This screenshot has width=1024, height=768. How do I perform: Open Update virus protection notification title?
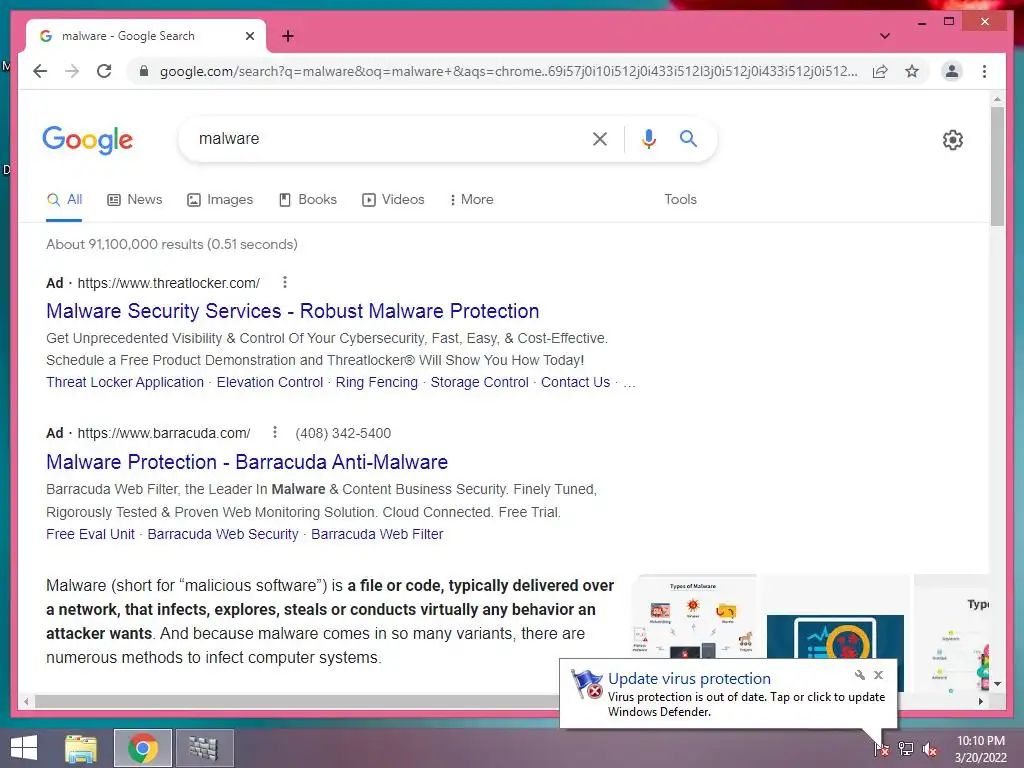click(x=689, y=679)
